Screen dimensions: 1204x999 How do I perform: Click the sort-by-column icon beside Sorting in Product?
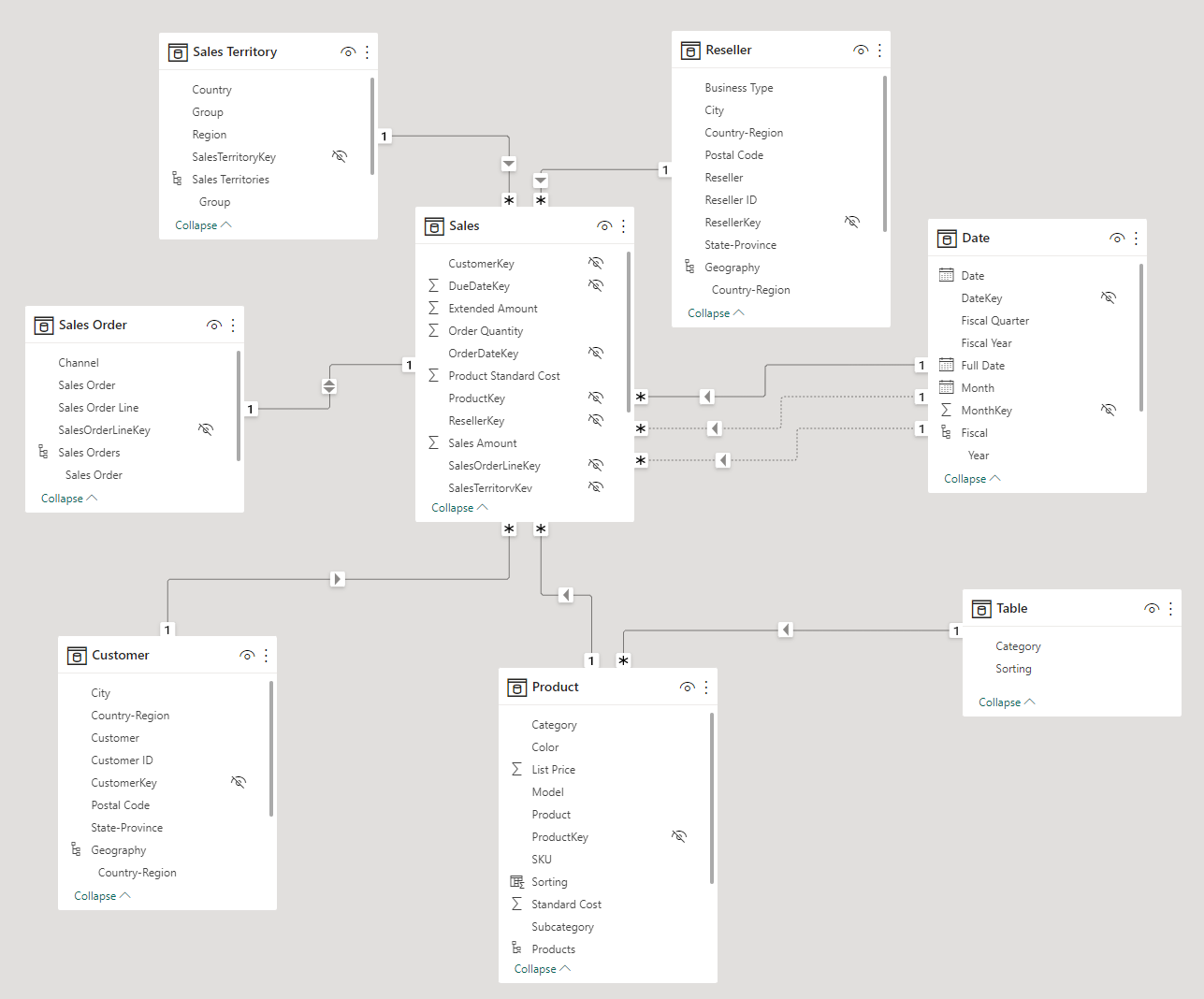click(517, 881)
